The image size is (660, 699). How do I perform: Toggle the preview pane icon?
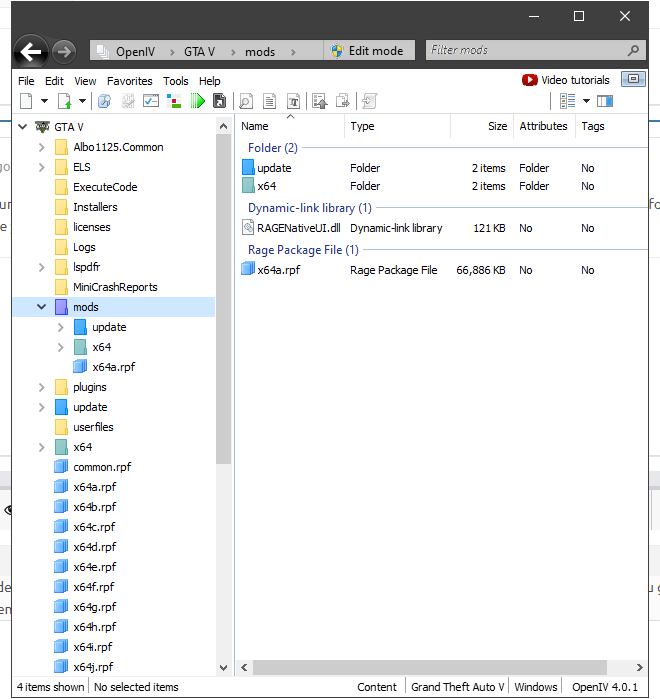605,101
